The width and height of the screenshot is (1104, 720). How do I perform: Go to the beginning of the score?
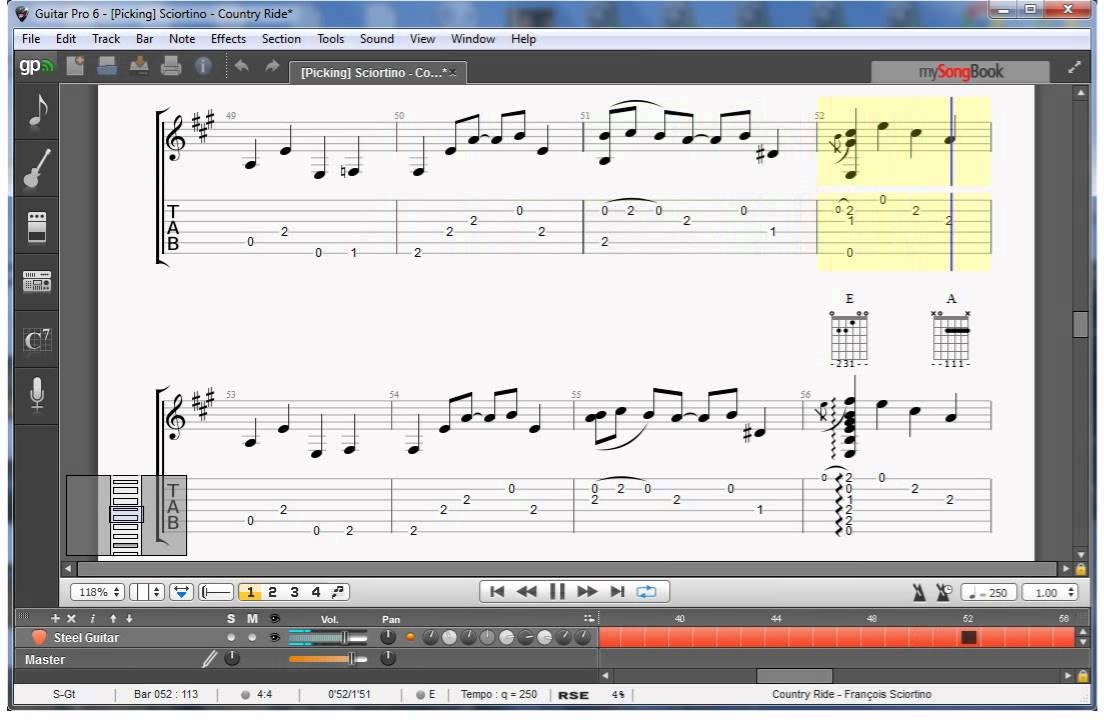coord(496,591)
